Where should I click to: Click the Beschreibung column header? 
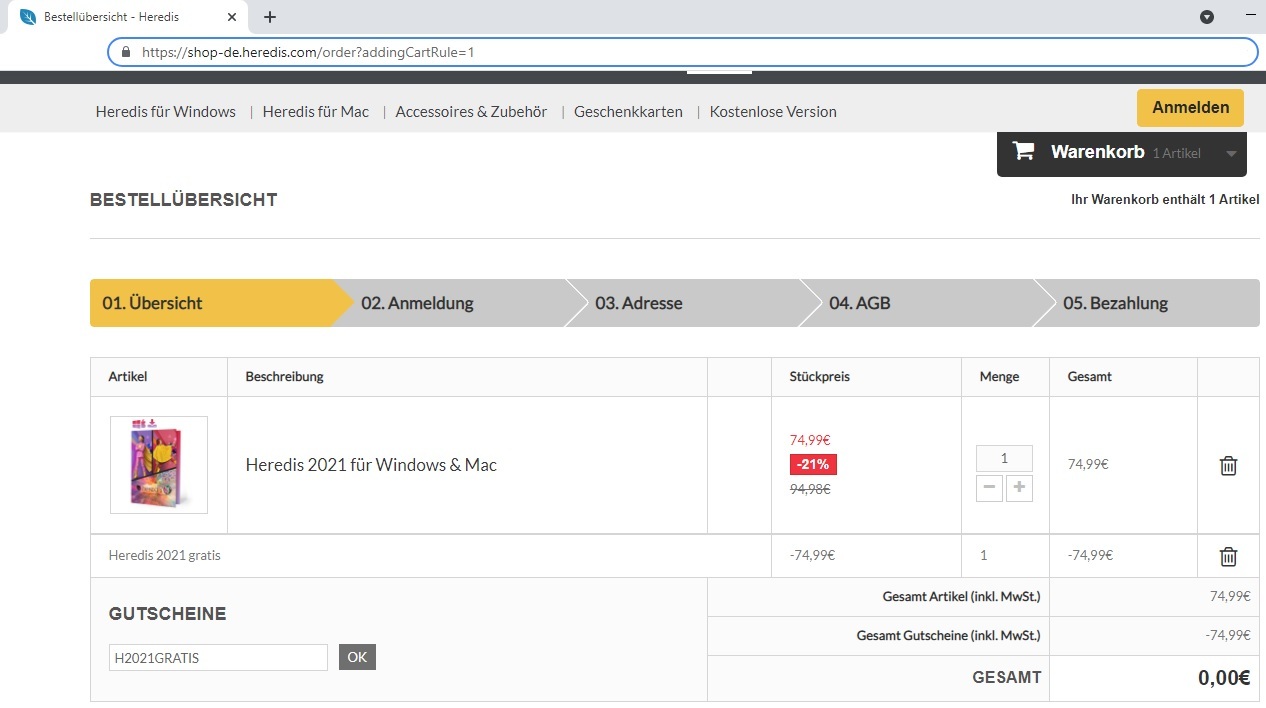pos(284,377)
